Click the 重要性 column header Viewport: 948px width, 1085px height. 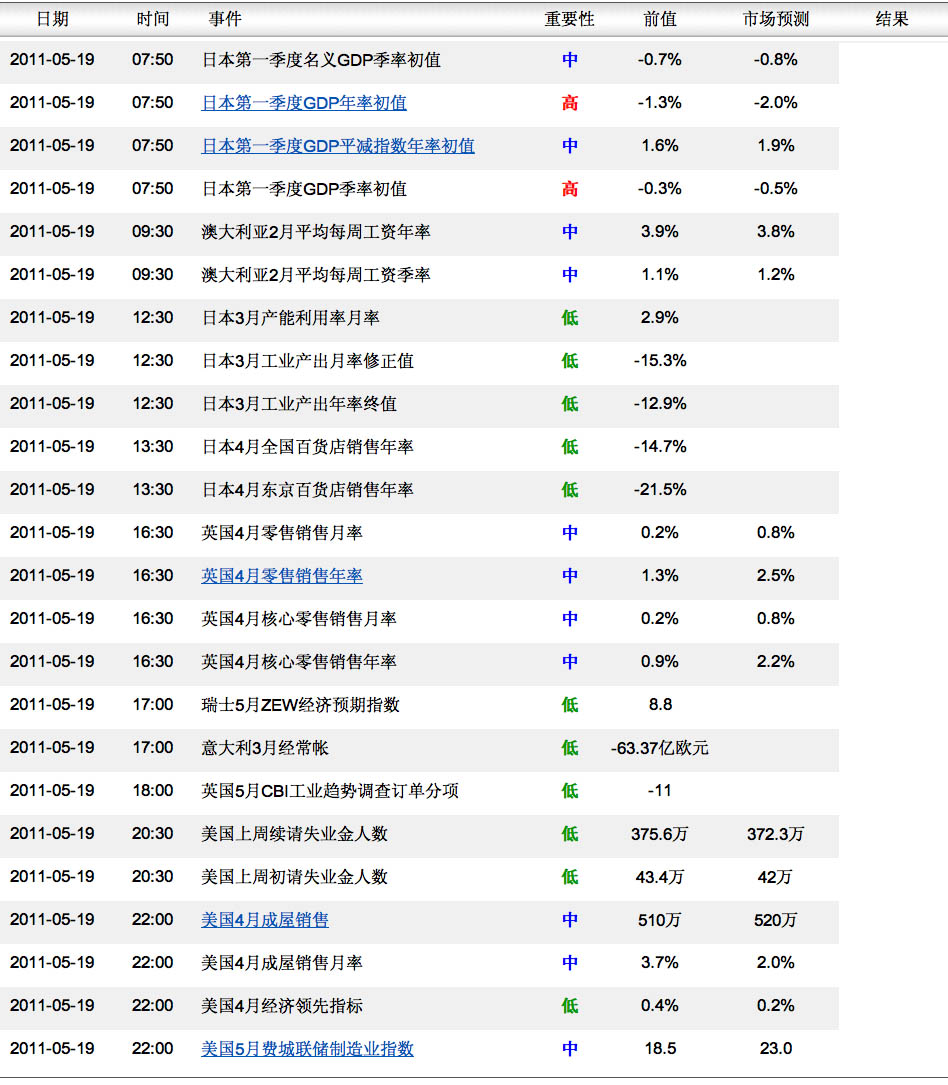pos(569,19)
